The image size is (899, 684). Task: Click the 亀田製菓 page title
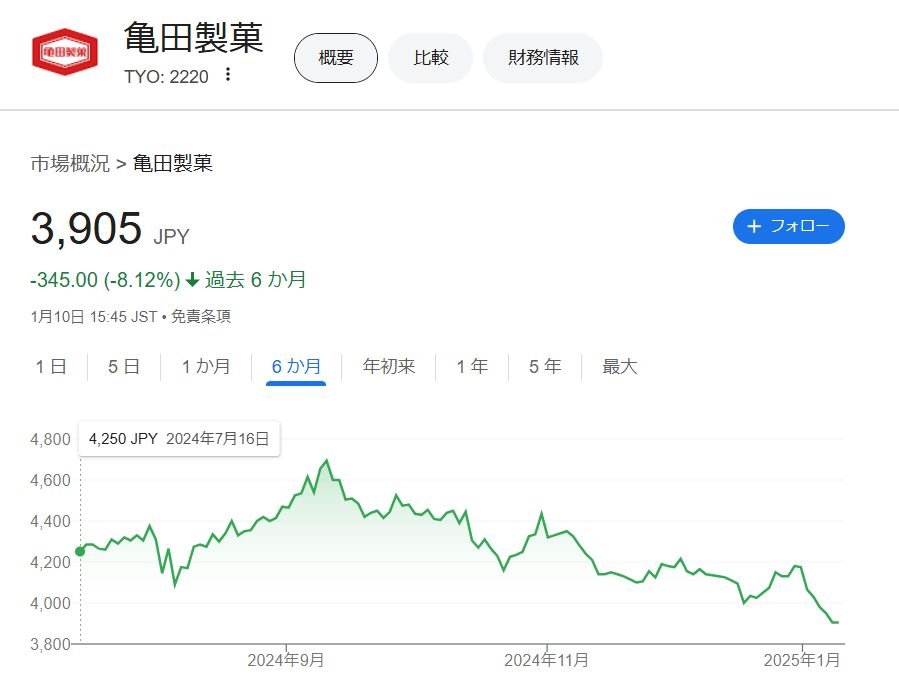194,38
